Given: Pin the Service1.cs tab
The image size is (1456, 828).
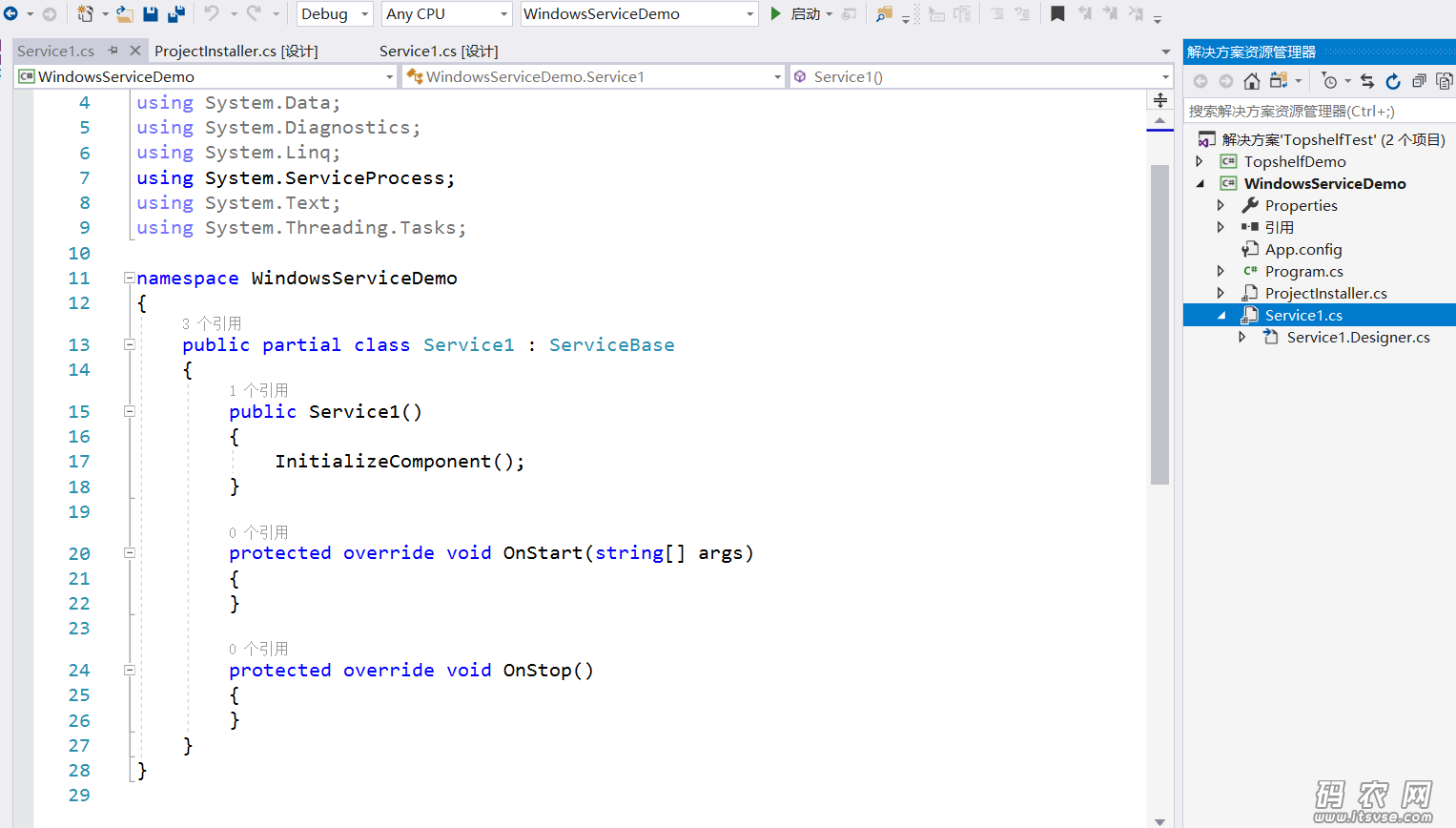Looking at the screenshot, I should click(113, 51).
